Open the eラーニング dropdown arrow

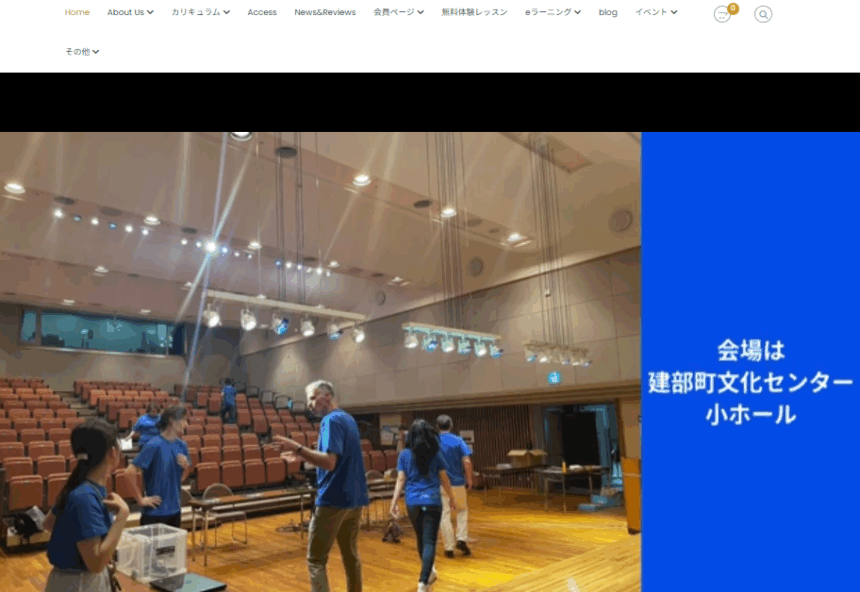pos(577,13)
